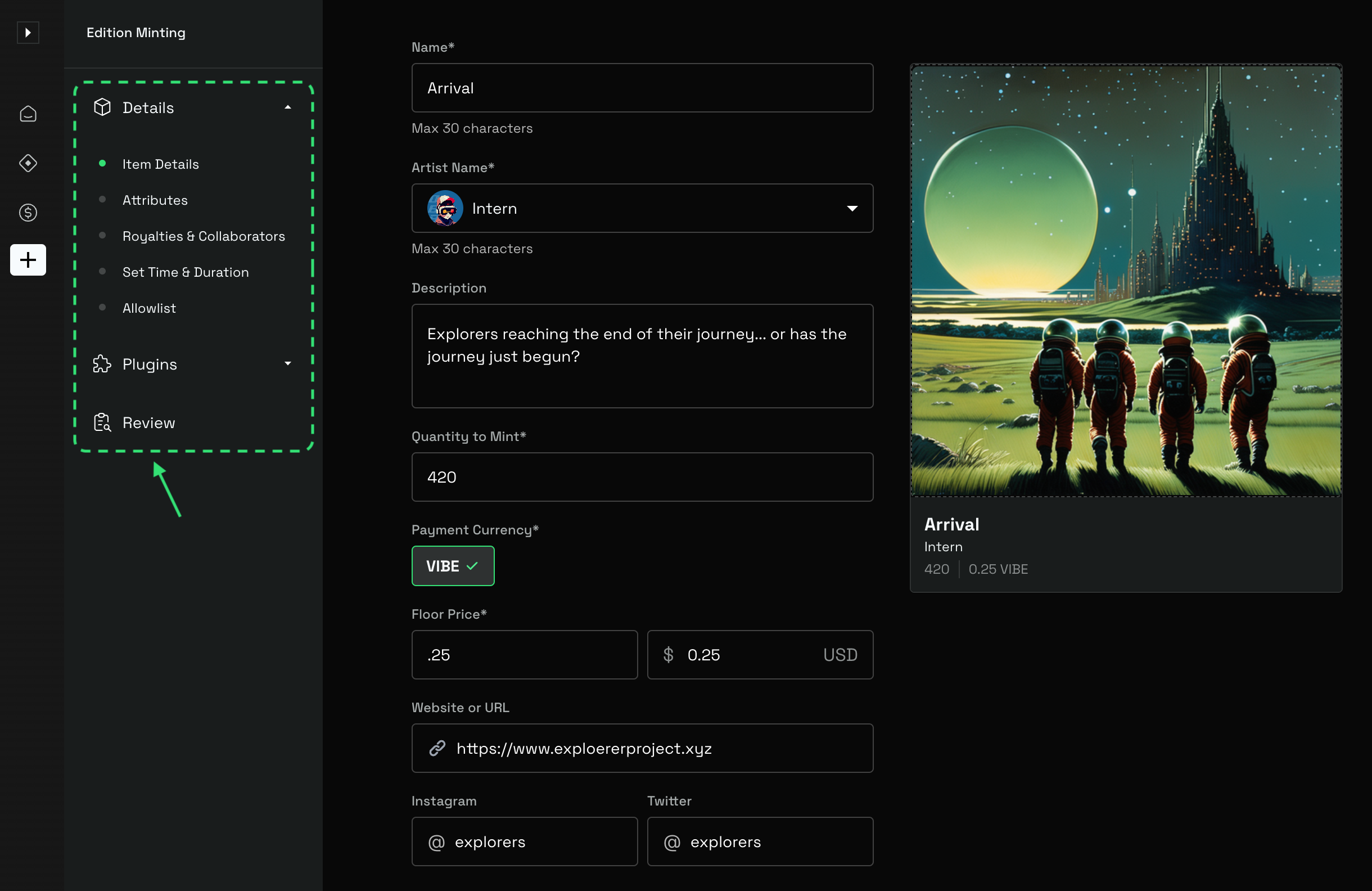The image size is (1372, 891).
Task: Open the Allowlist step
Action: (149, 308)
